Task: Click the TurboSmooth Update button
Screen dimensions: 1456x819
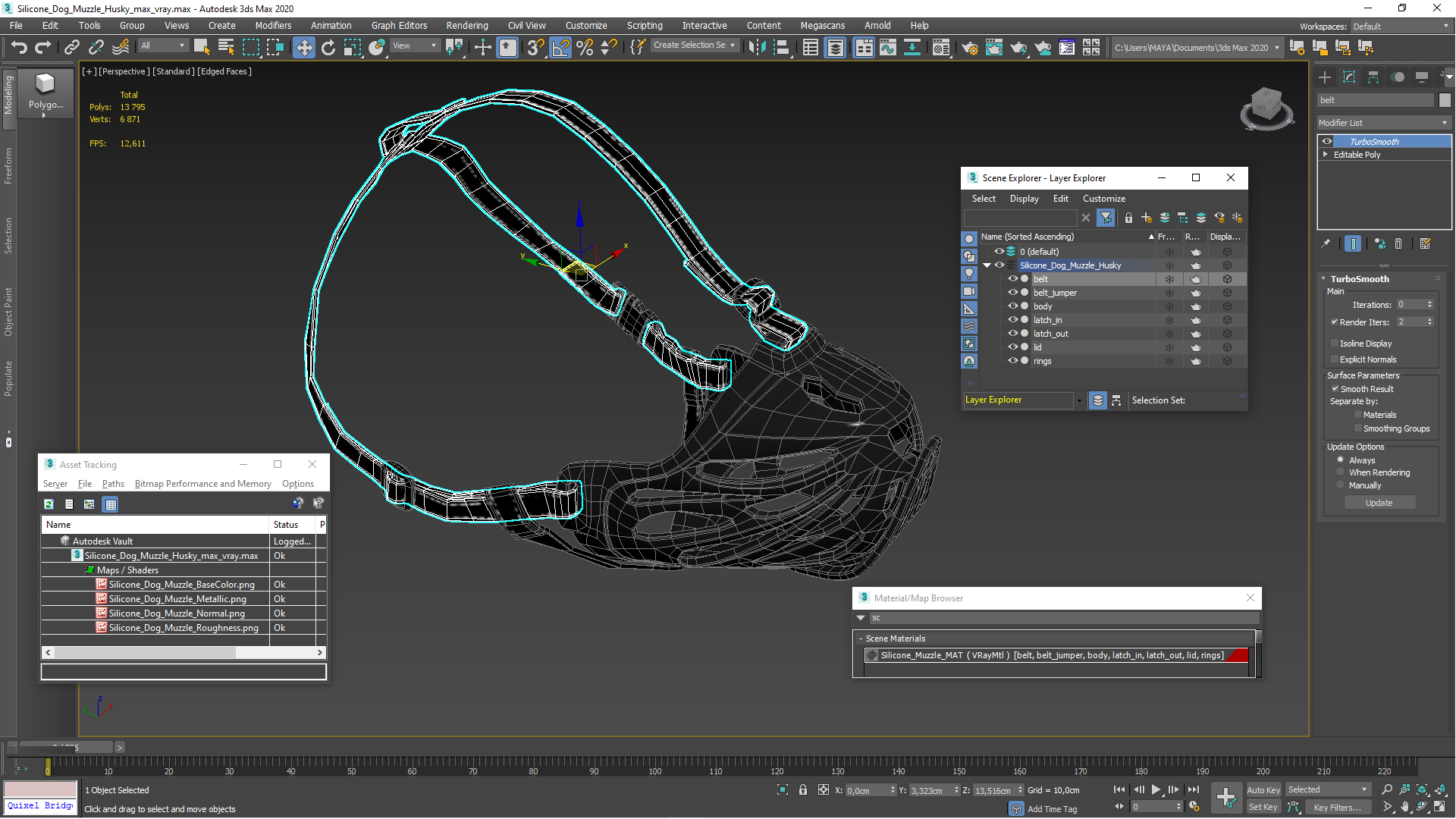Action: [x=1379, y=503]
